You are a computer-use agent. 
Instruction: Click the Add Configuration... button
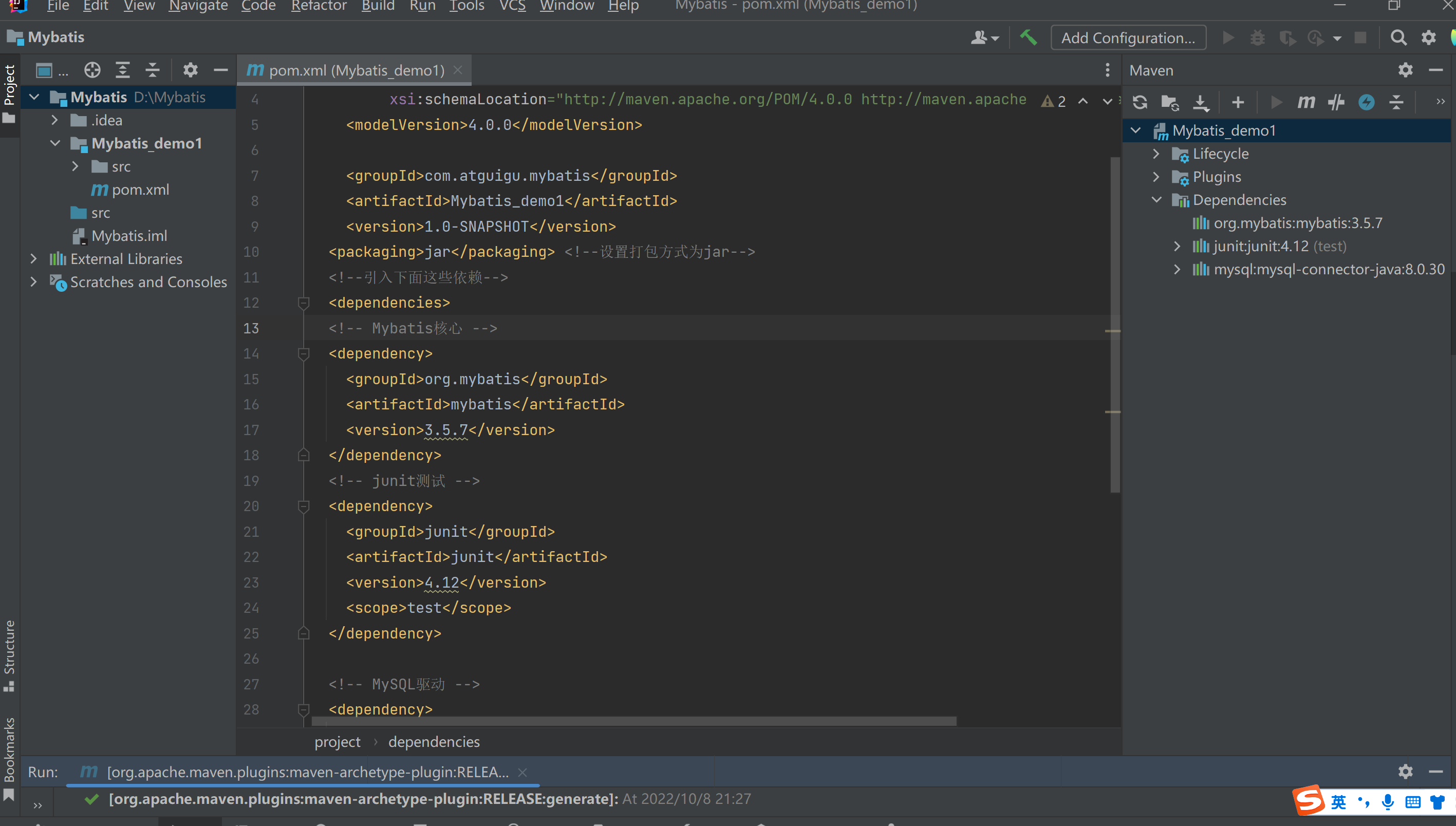1128,37
